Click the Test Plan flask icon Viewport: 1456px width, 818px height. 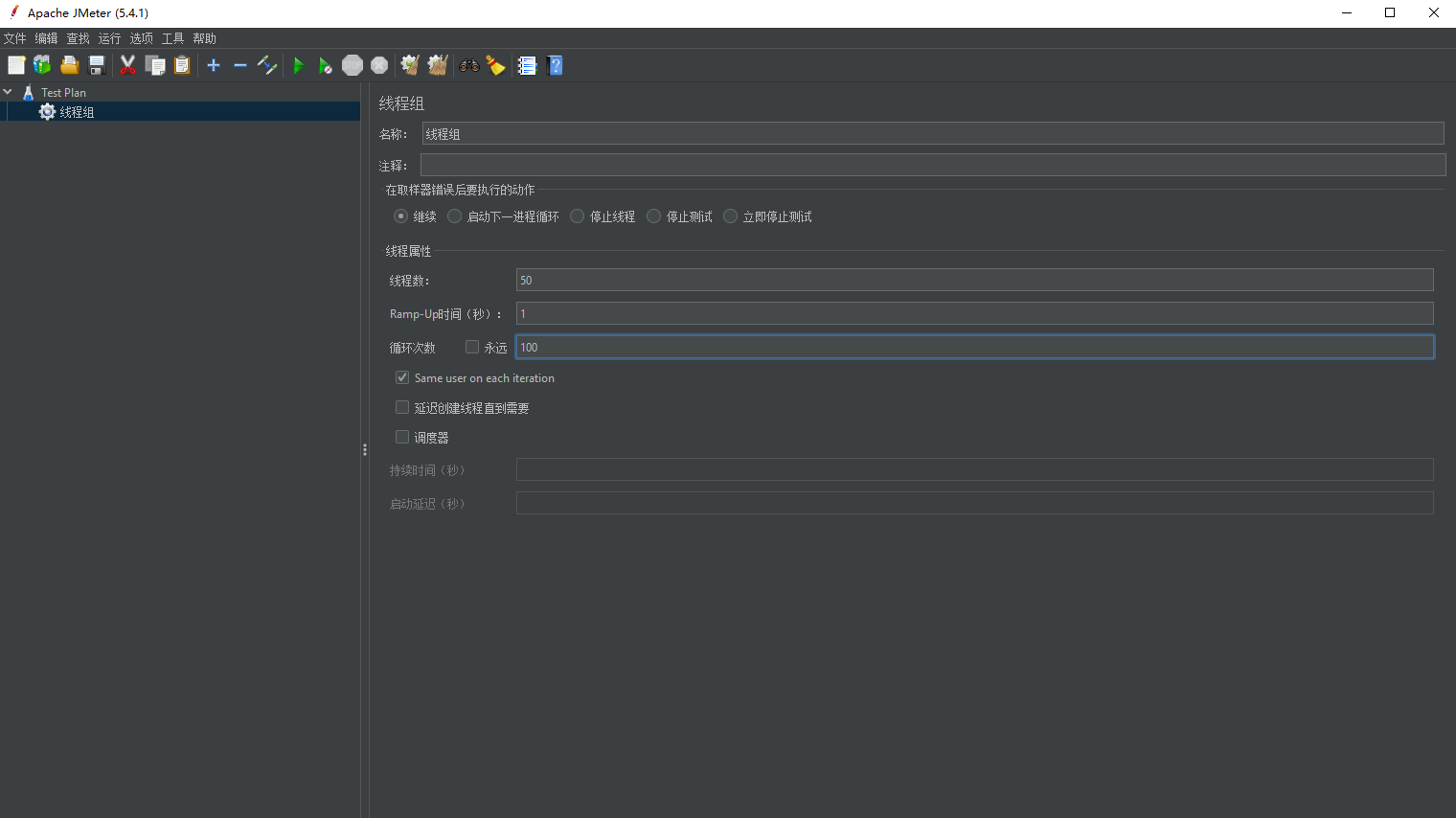29,92
